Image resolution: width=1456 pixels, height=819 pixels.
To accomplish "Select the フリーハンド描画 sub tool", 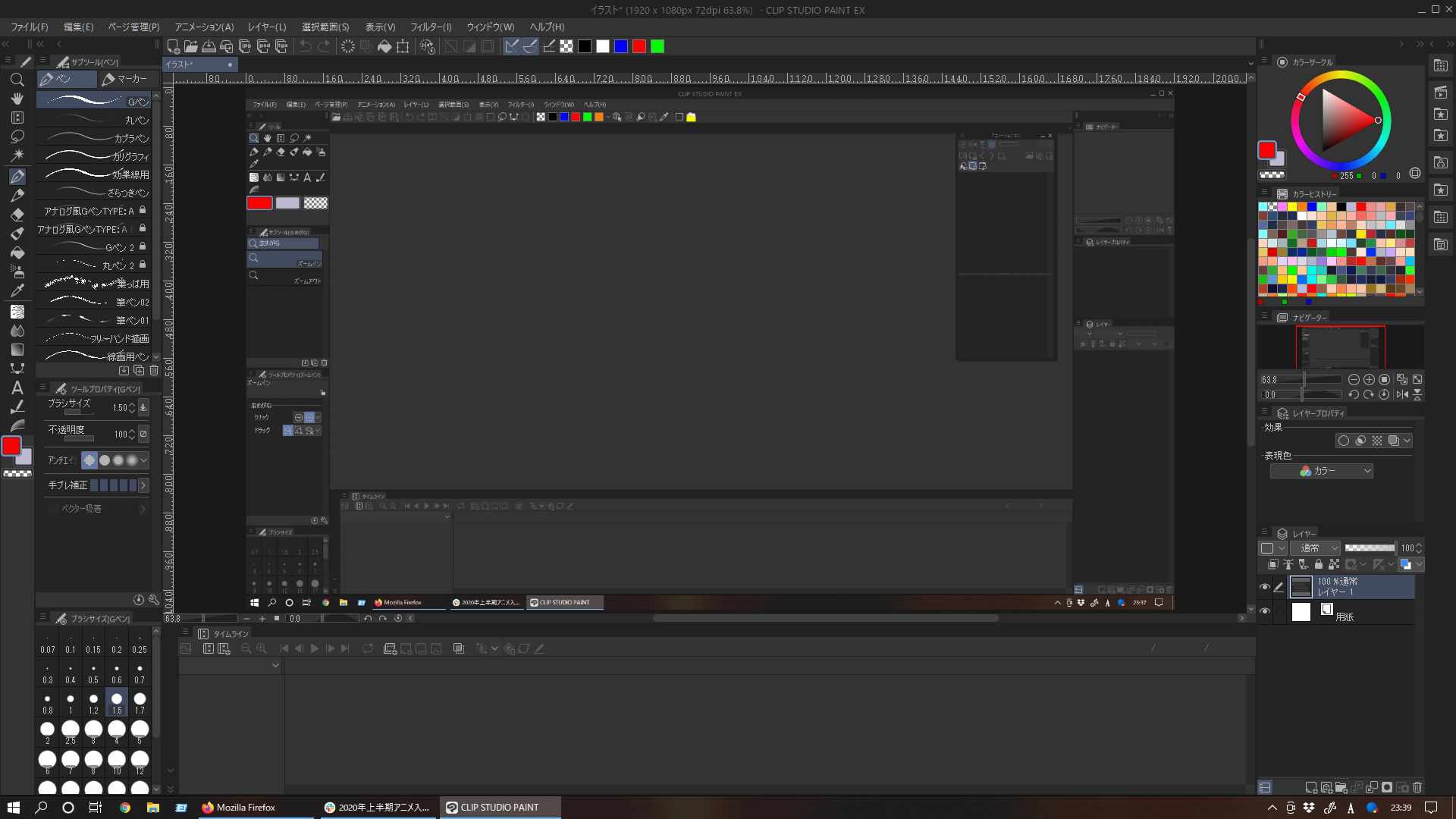I will (x=93, y=338).
